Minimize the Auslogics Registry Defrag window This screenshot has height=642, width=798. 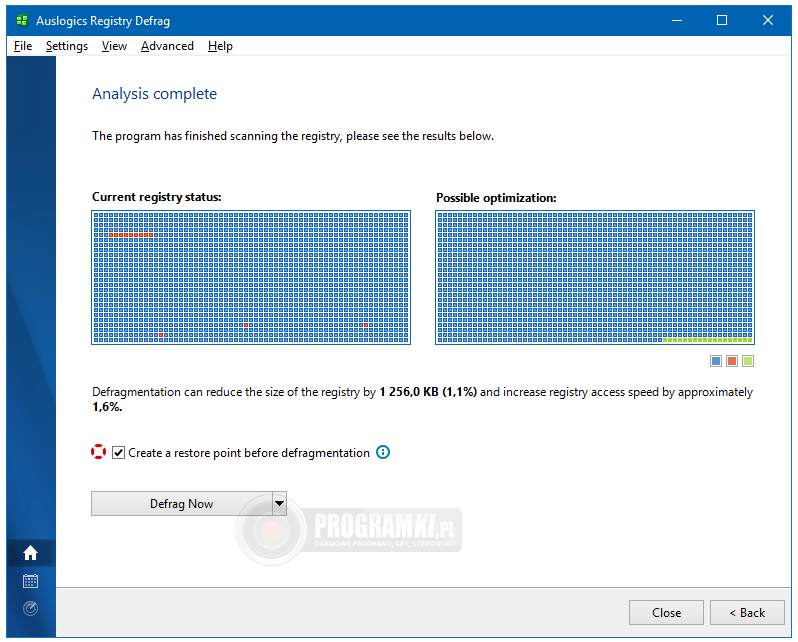click(676, 20)
